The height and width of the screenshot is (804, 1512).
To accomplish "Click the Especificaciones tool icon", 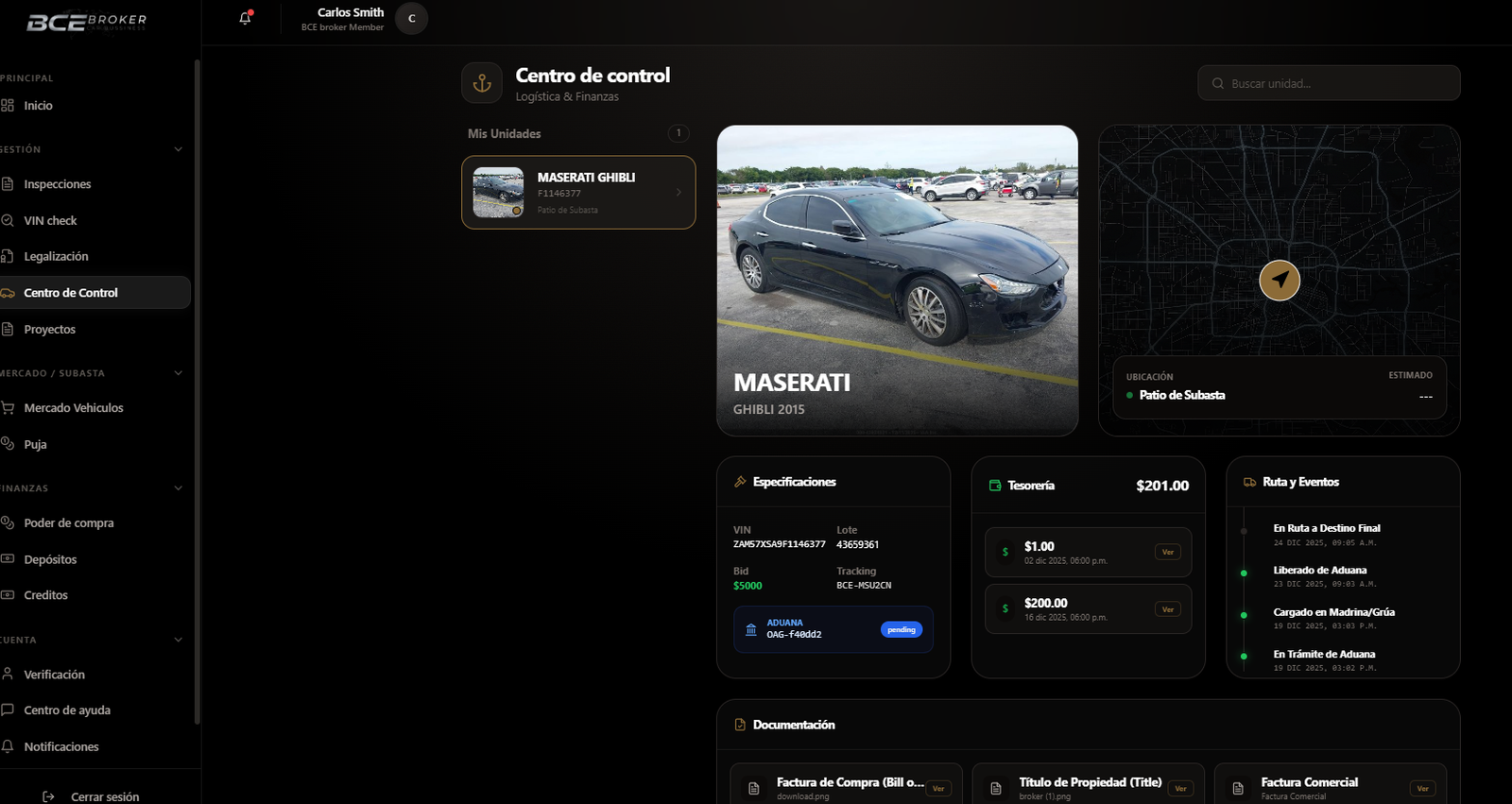I will point(740,482).
